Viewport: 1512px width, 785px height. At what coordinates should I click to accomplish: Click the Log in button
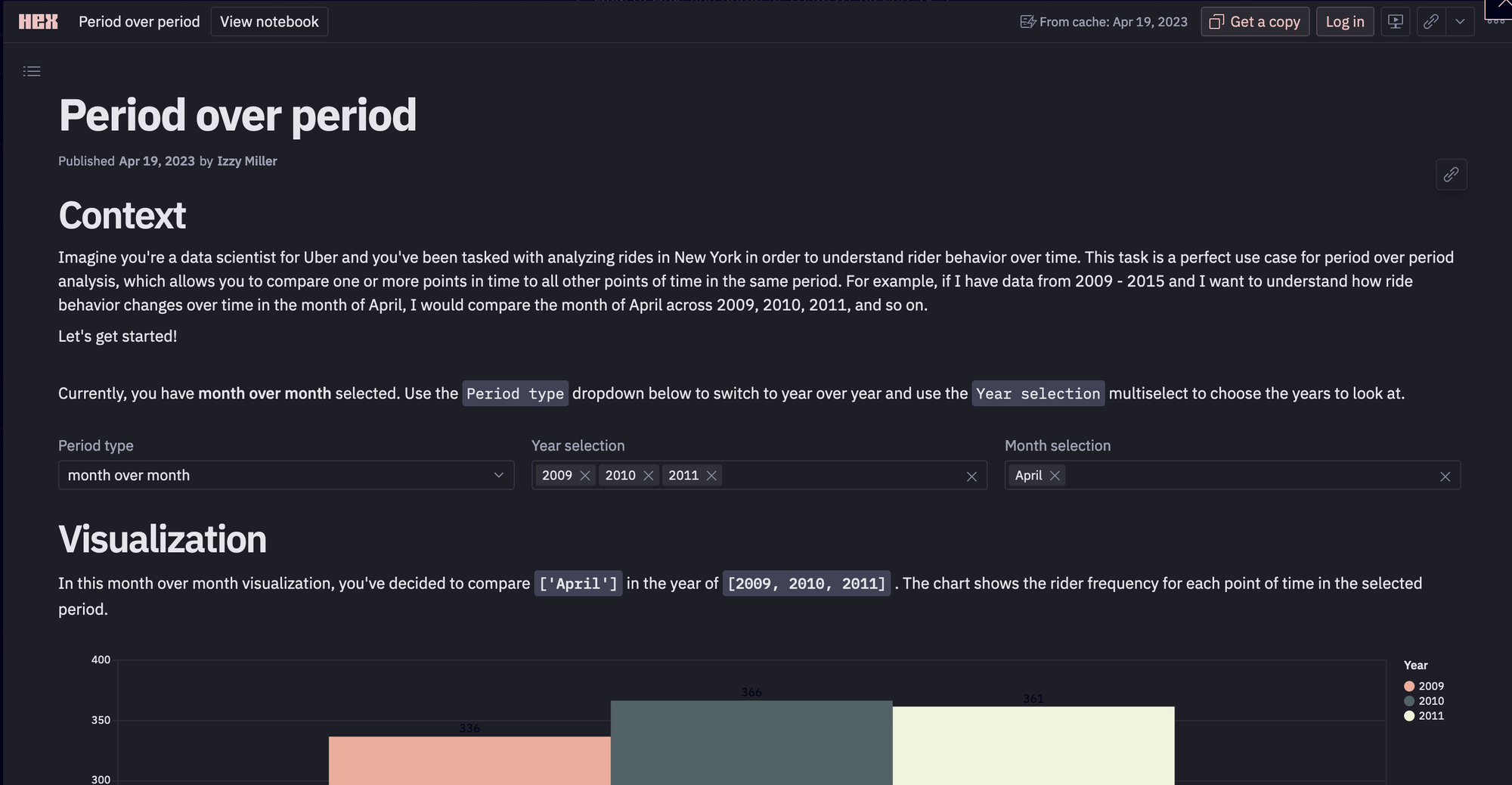(1345, 22)
